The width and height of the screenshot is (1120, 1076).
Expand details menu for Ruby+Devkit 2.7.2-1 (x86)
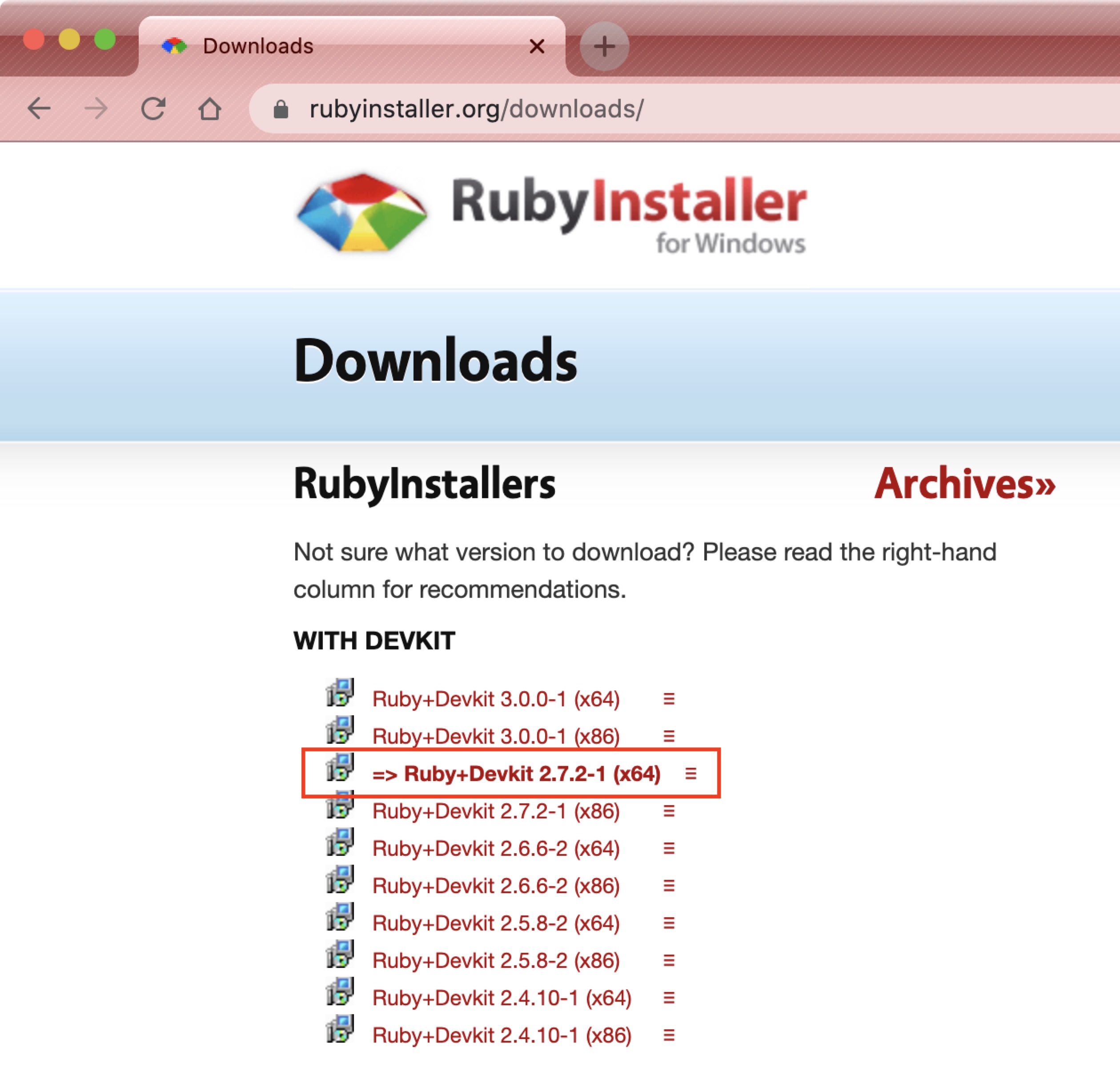pyautogui.click(x=669, y=811)
